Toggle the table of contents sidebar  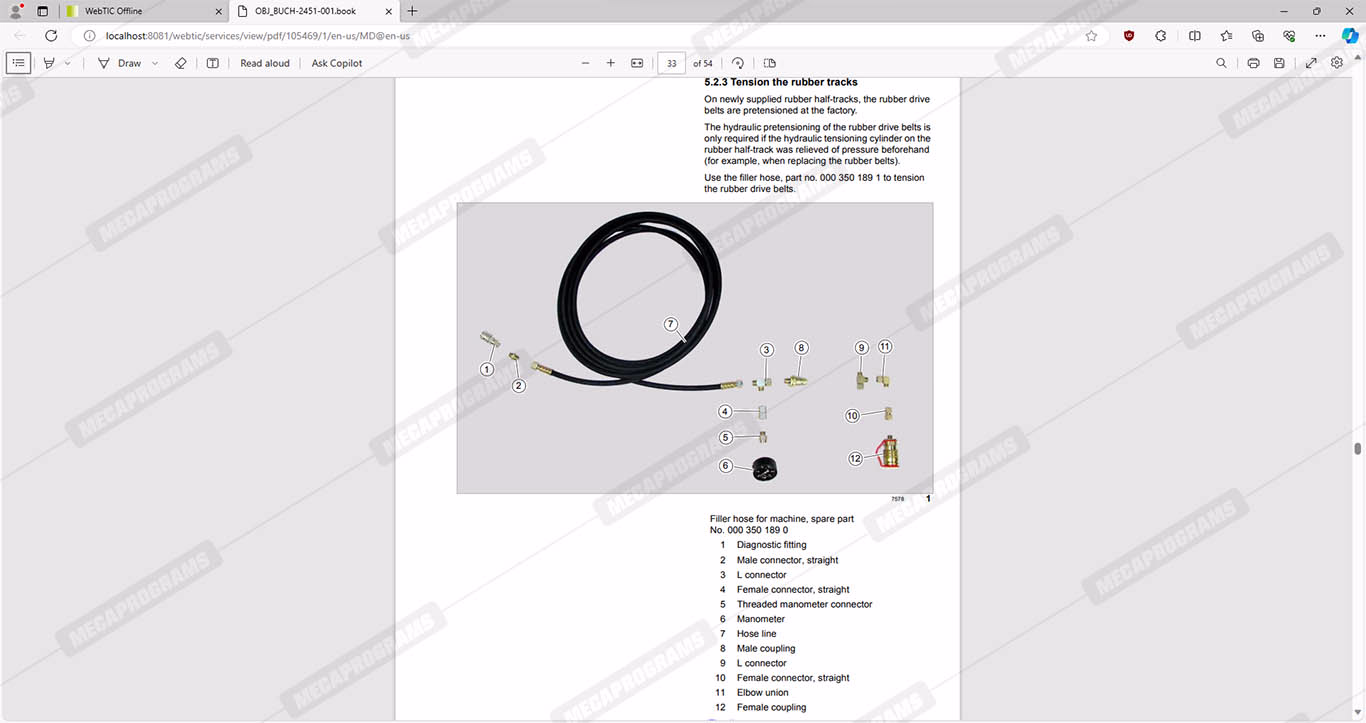tap(18, 63)
